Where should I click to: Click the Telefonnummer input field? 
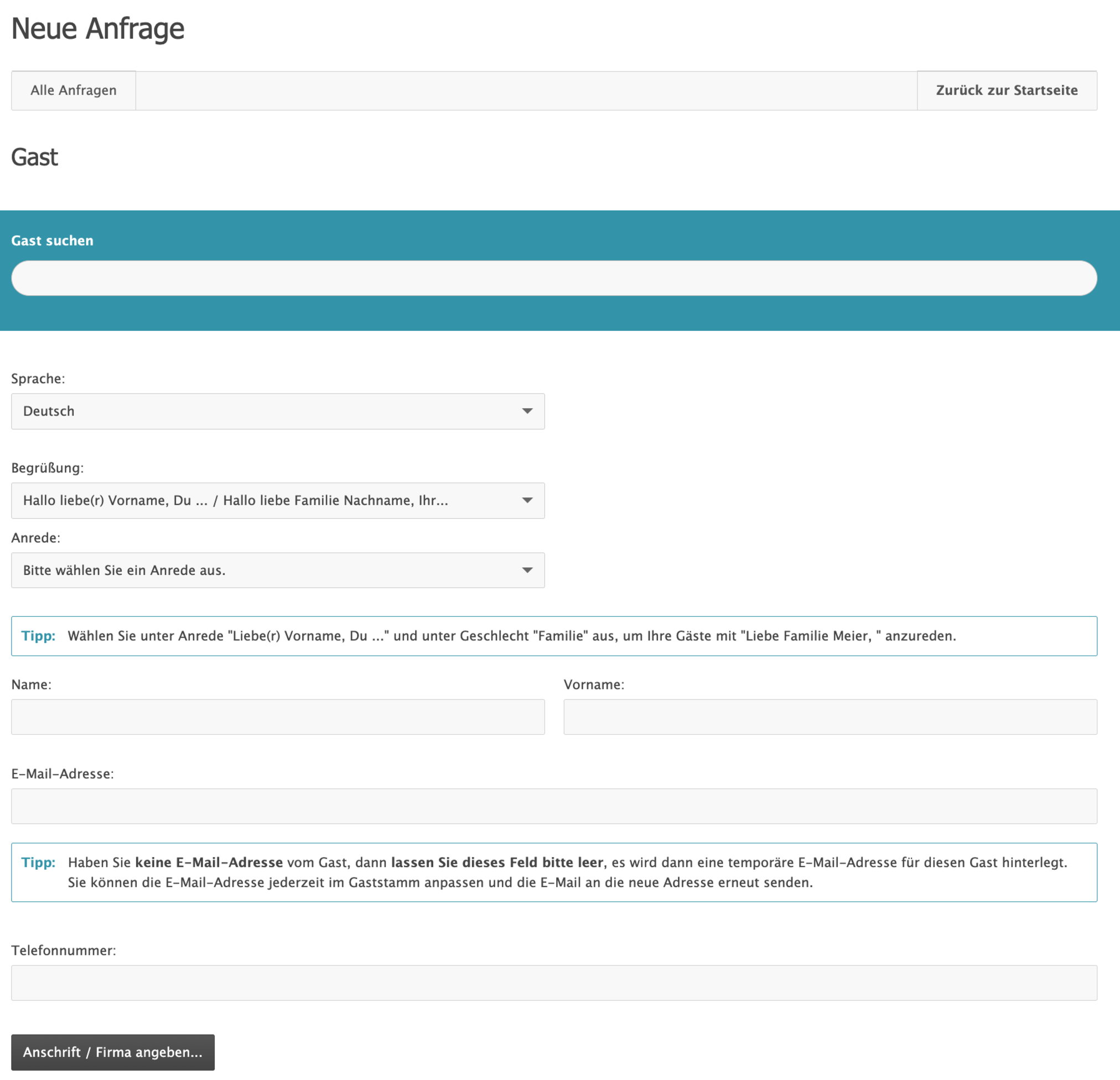[553, 983]
